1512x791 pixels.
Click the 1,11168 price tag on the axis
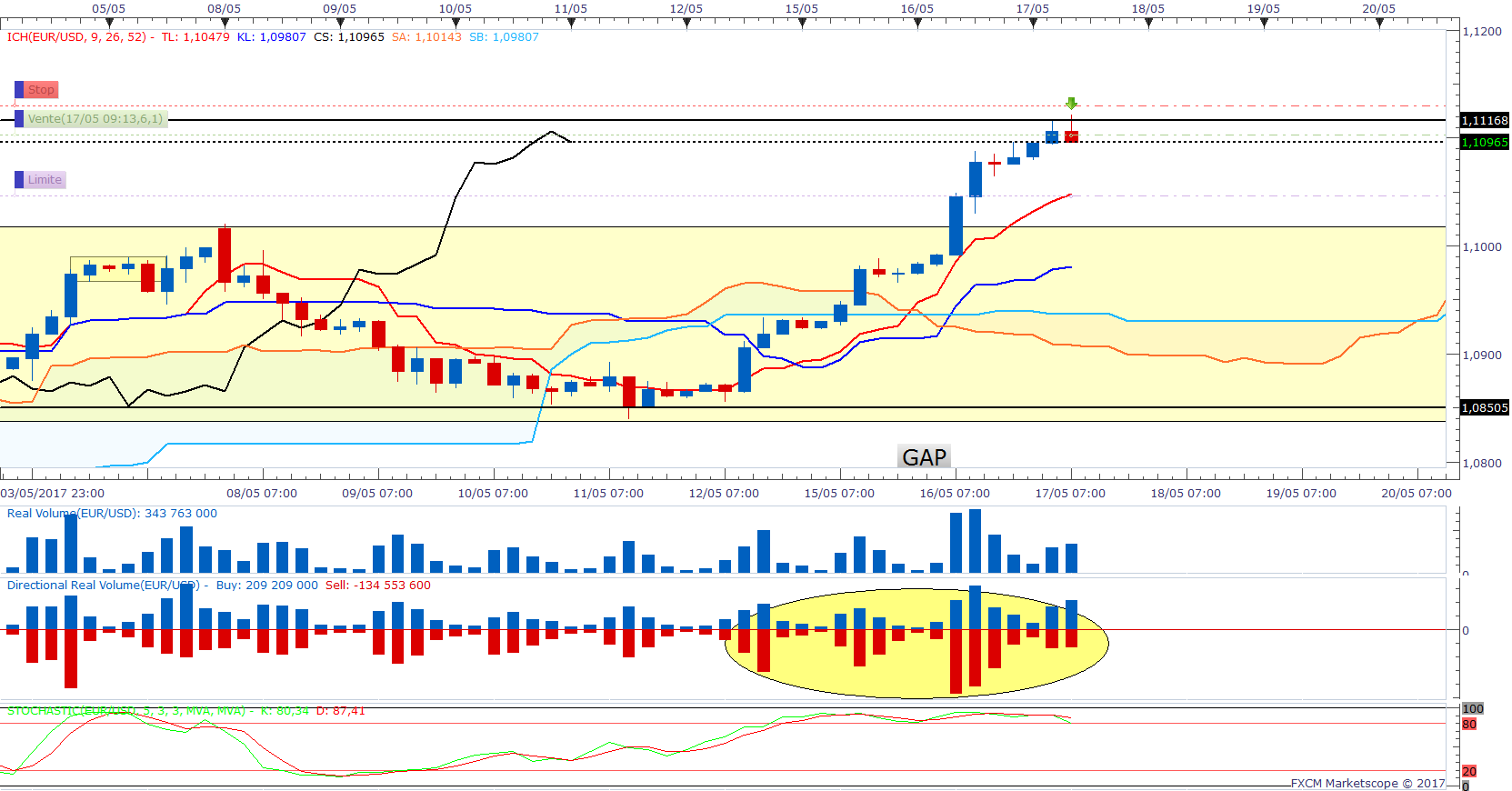click(1485, 120)
